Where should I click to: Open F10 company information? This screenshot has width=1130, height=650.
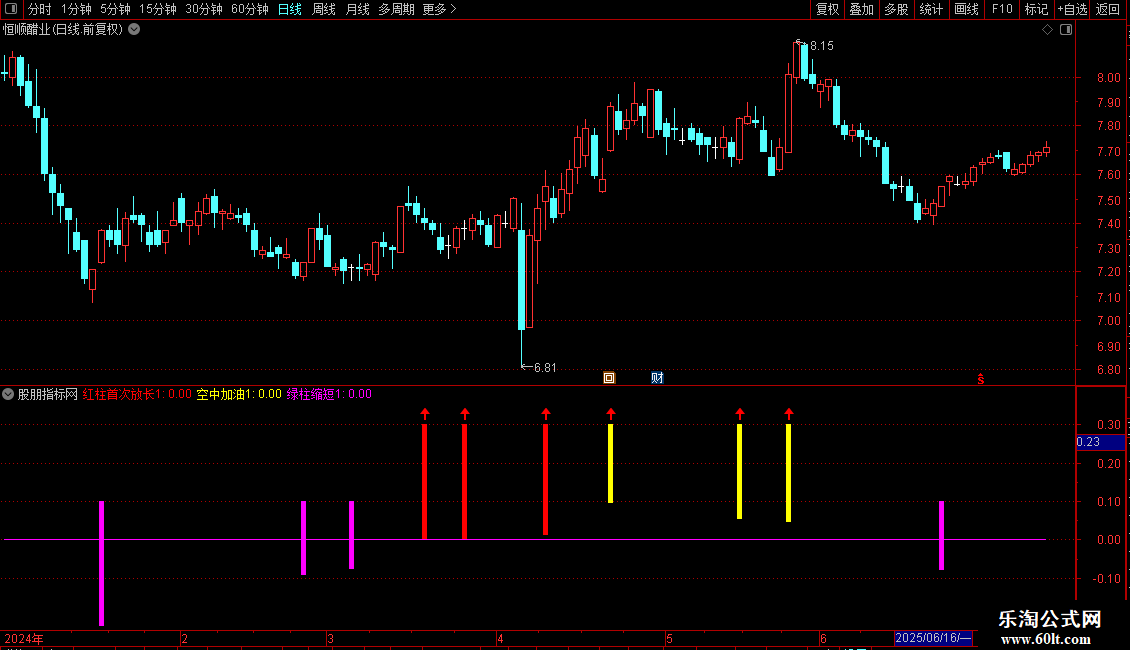click(1002, 9)
